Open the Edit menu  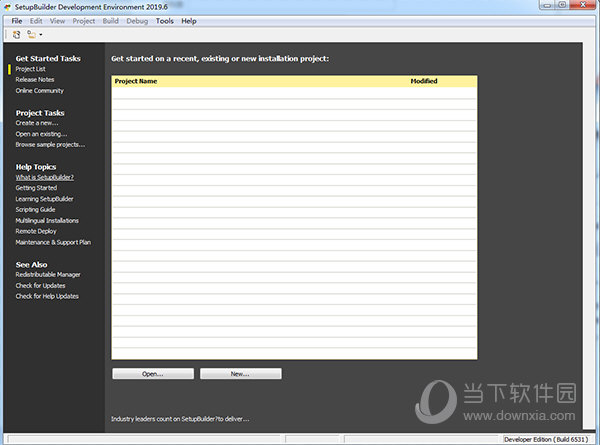pos(36,21)
